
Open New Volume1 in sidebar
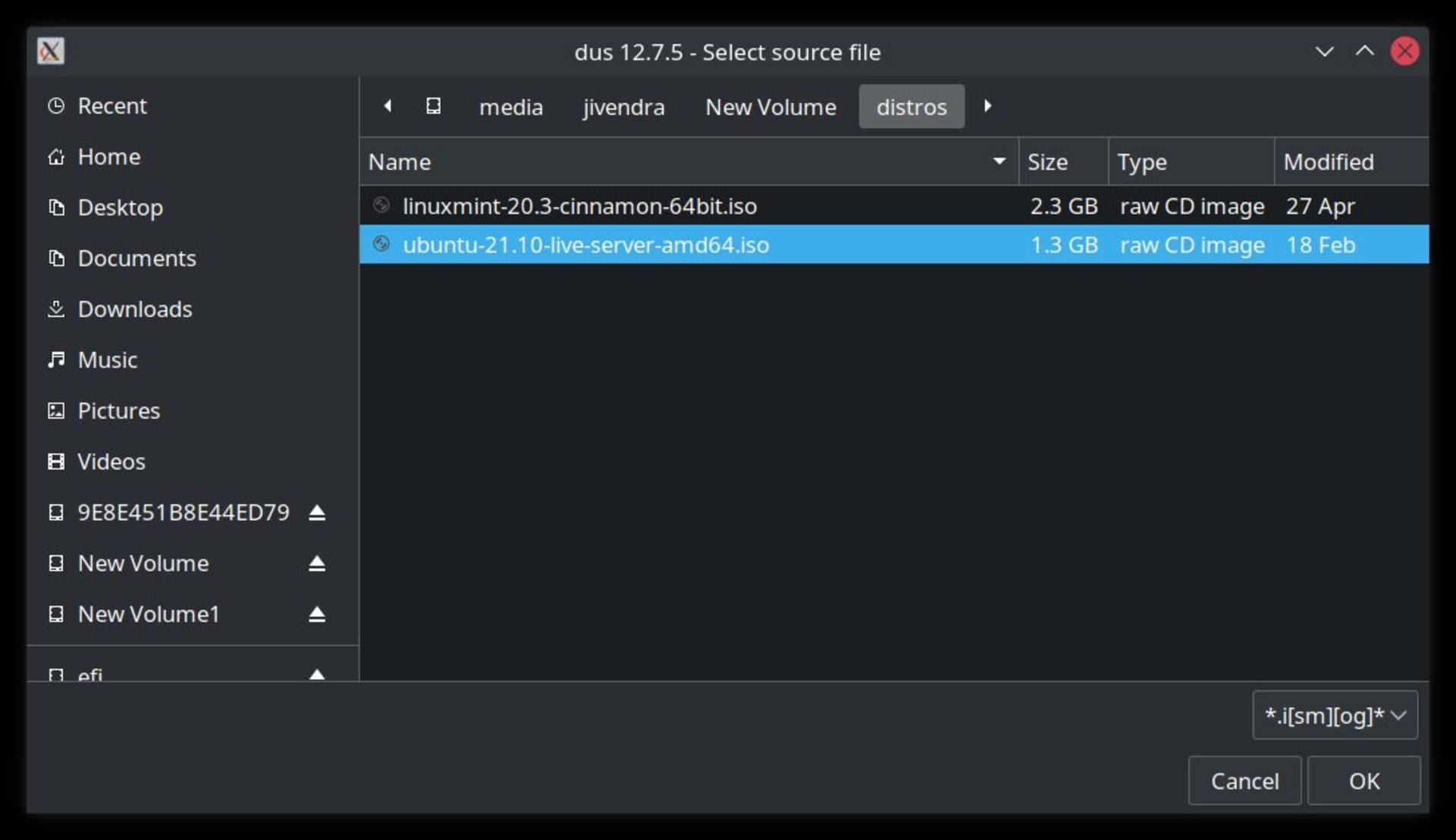149,615
